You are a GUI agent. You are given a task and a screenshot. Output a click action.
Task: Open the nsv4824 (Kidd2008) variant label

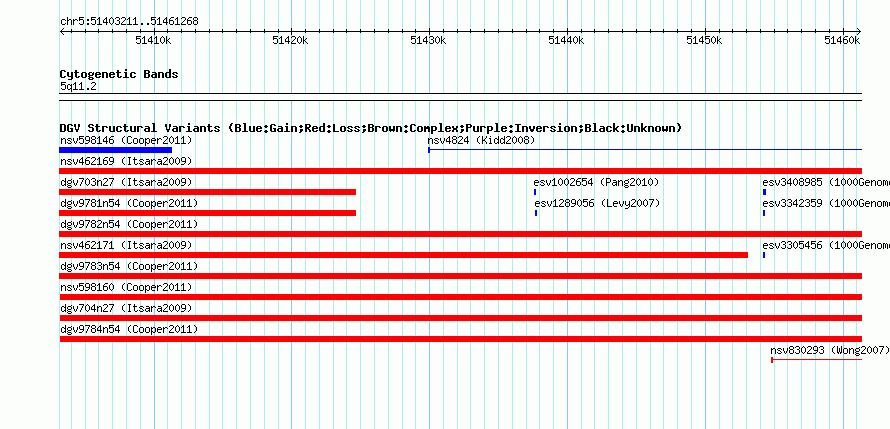point(481,140)
